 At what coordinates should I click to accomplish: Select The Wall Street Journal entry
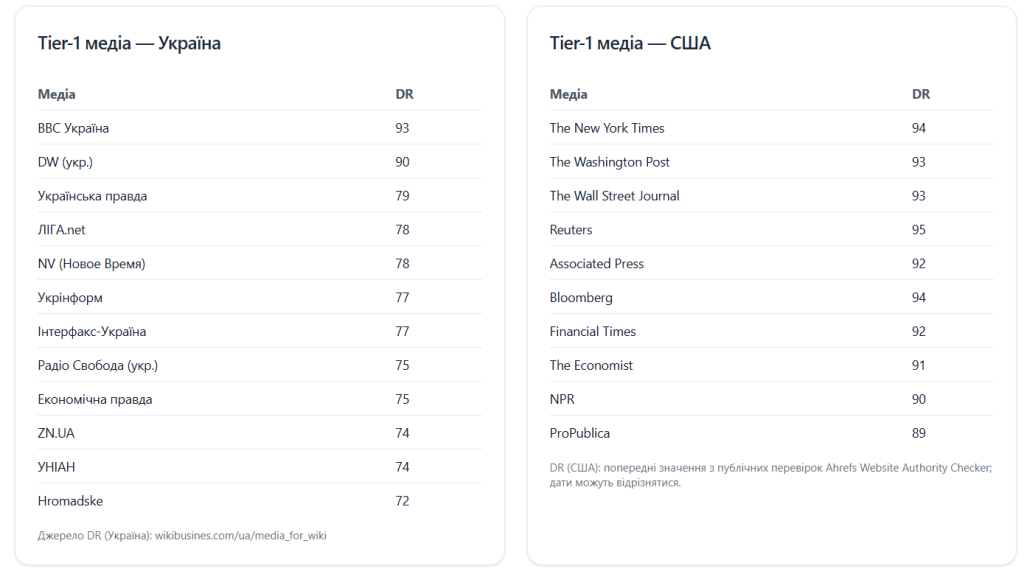coord(614,196)
